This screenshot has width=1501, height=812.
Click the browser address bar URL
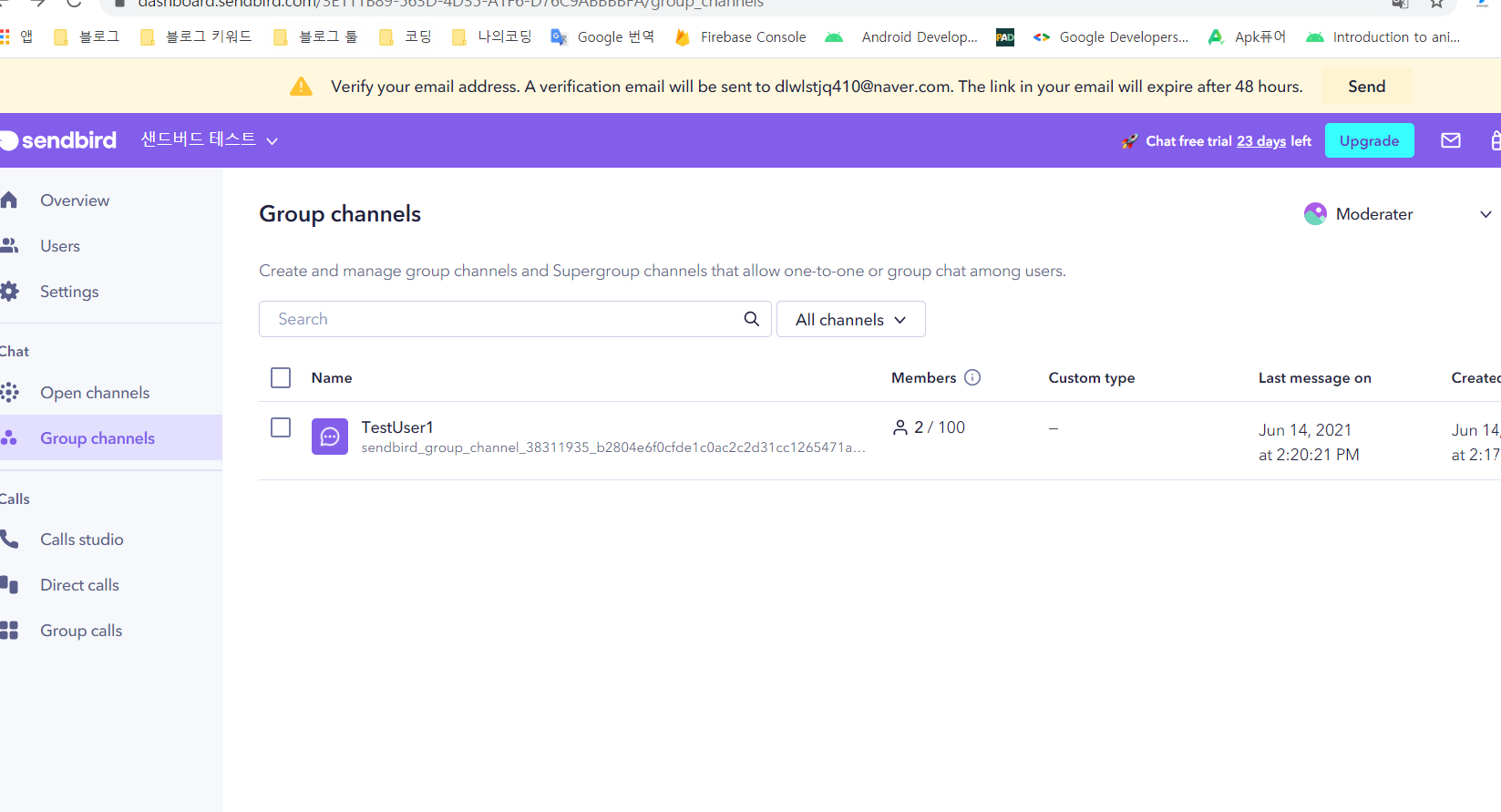click(x=450, y=4)
